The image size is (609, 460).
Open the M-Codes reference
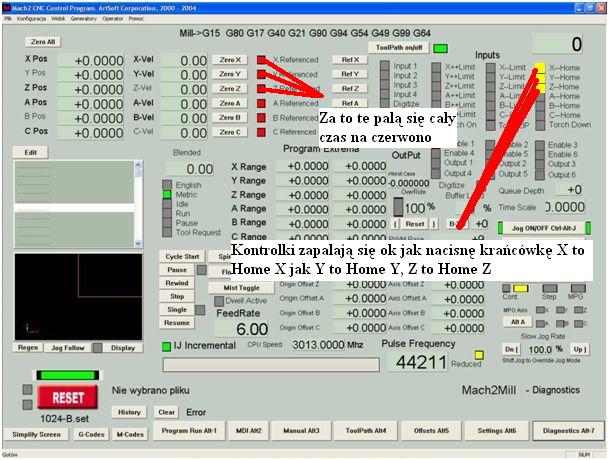pos(130,434)
